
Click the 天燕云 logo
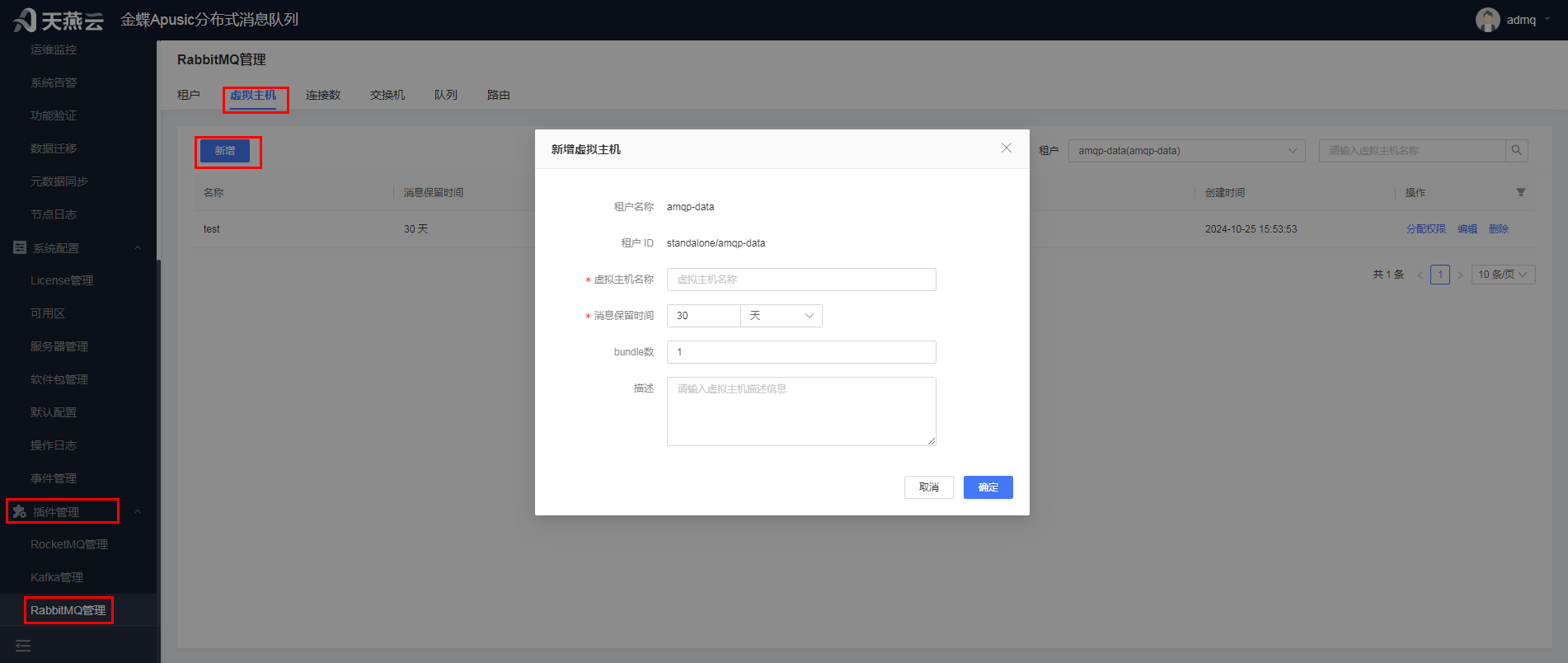(x=58, y=20)
